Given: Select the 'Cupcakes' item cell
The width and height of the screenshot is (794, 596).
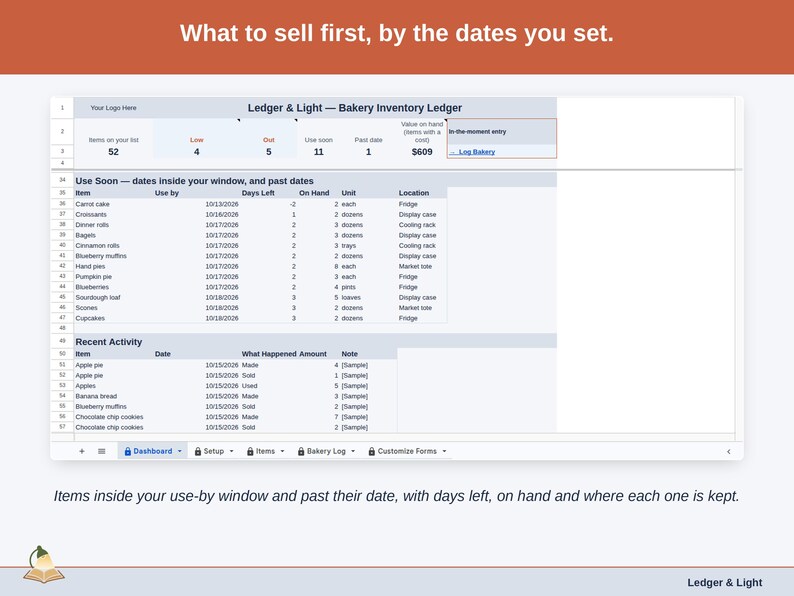Looking at the screenshot, I should coord(113,319).
